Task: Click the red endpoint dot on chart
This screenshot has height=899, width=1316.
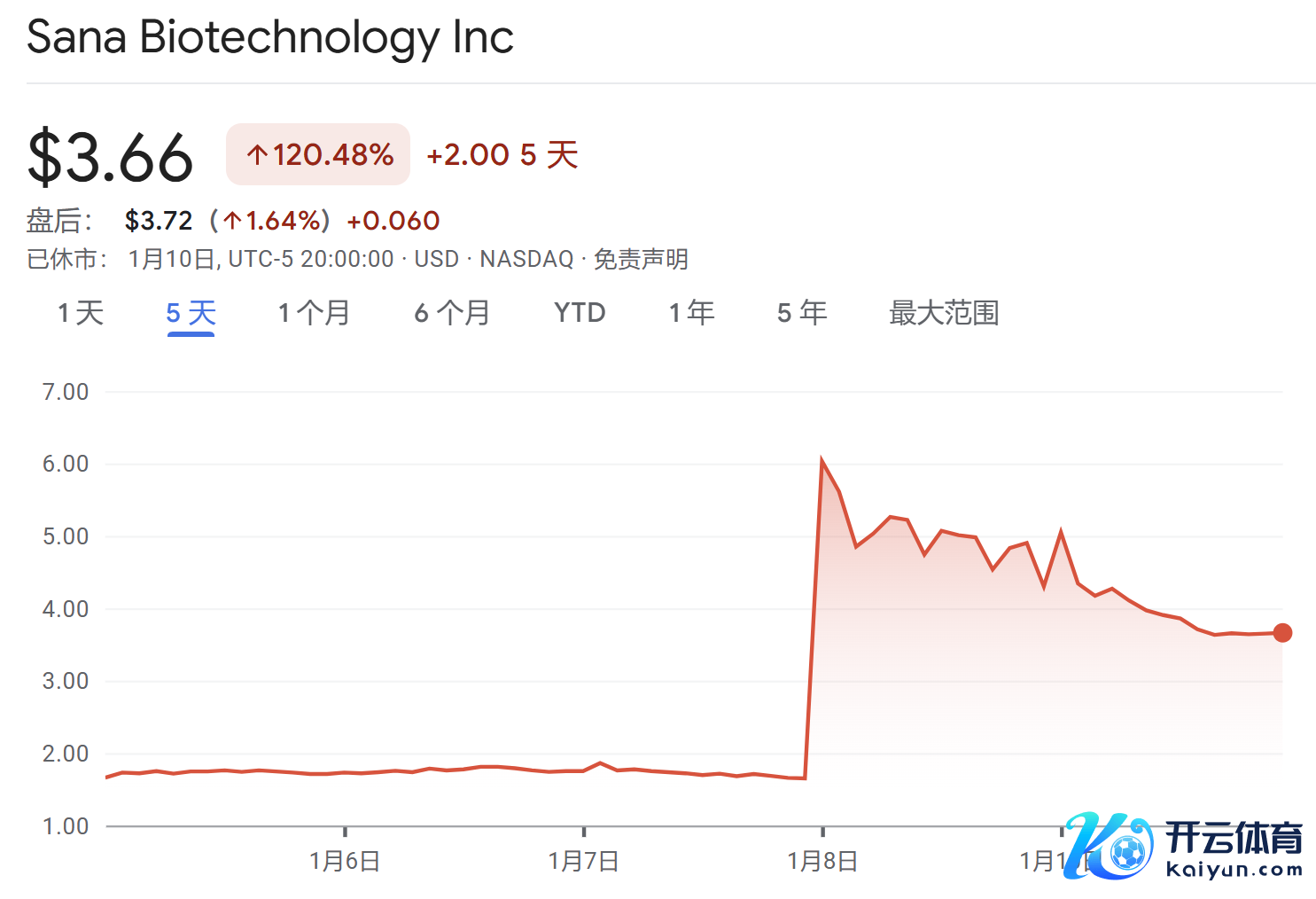Action: tap(1282, 633)
